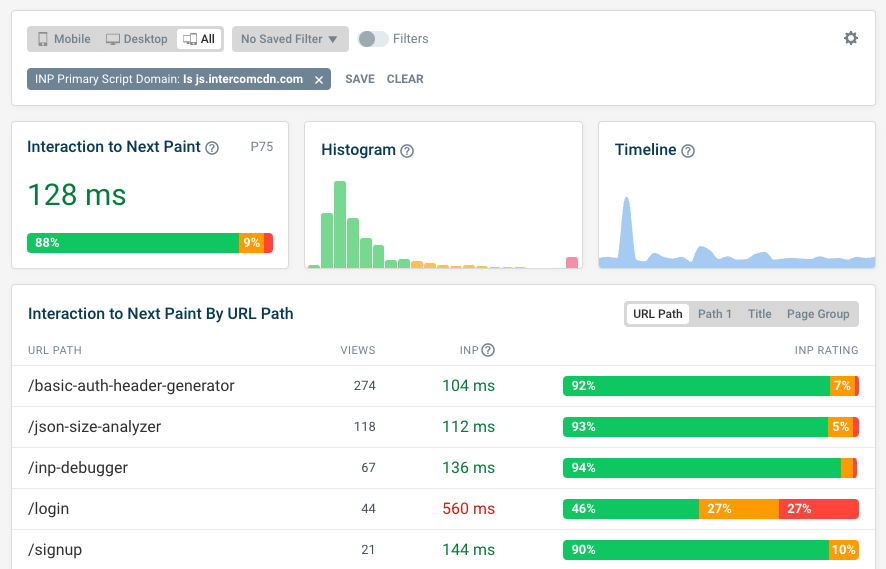
Task: Click the CLEAR filter button
Action: pos(405,79)
